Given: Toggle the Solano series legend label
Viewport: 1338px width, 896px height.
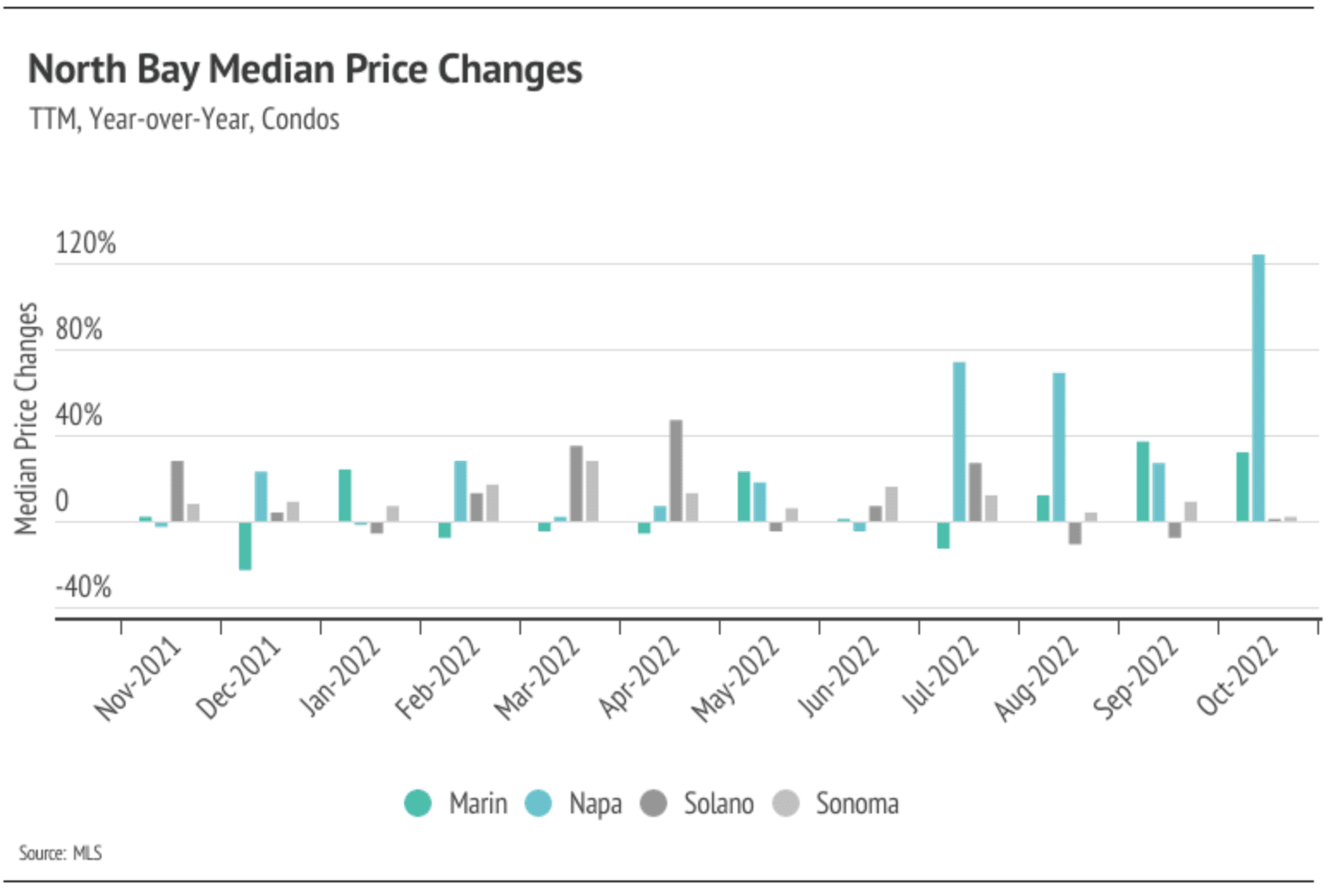Looking at the screenshot, I should (718, 803).
